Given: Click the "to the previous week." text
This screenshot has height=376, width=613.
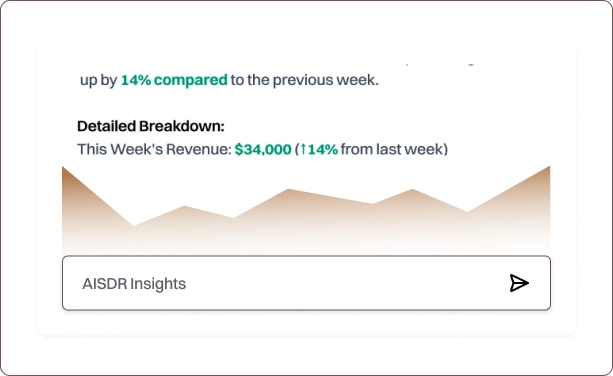Looking at the screenshot, I should [305, 80].
